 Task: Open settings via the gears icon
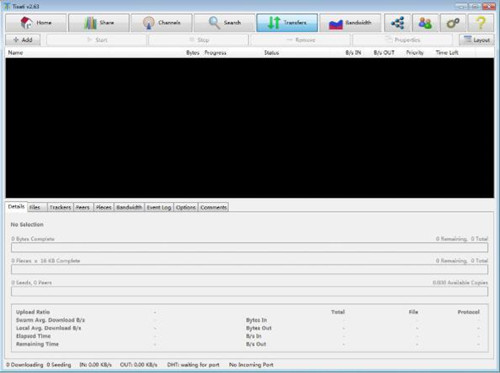pyautogui.click(x=453, y=23)
